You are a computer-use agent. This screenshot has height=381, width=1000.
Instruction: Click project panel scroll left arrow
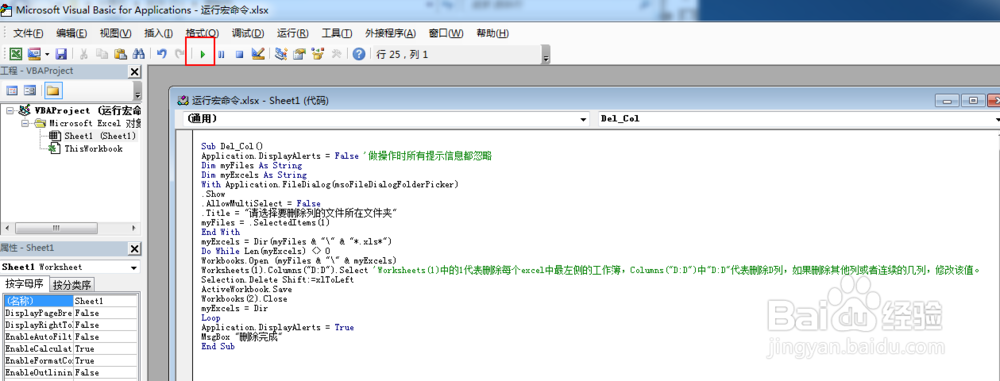[7, 228]
